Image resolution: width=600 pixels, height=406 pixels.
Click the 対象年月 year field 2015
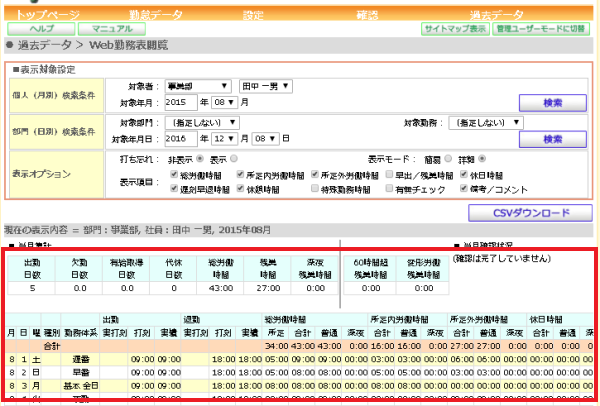pyautogui.click(x=181, y=102)
